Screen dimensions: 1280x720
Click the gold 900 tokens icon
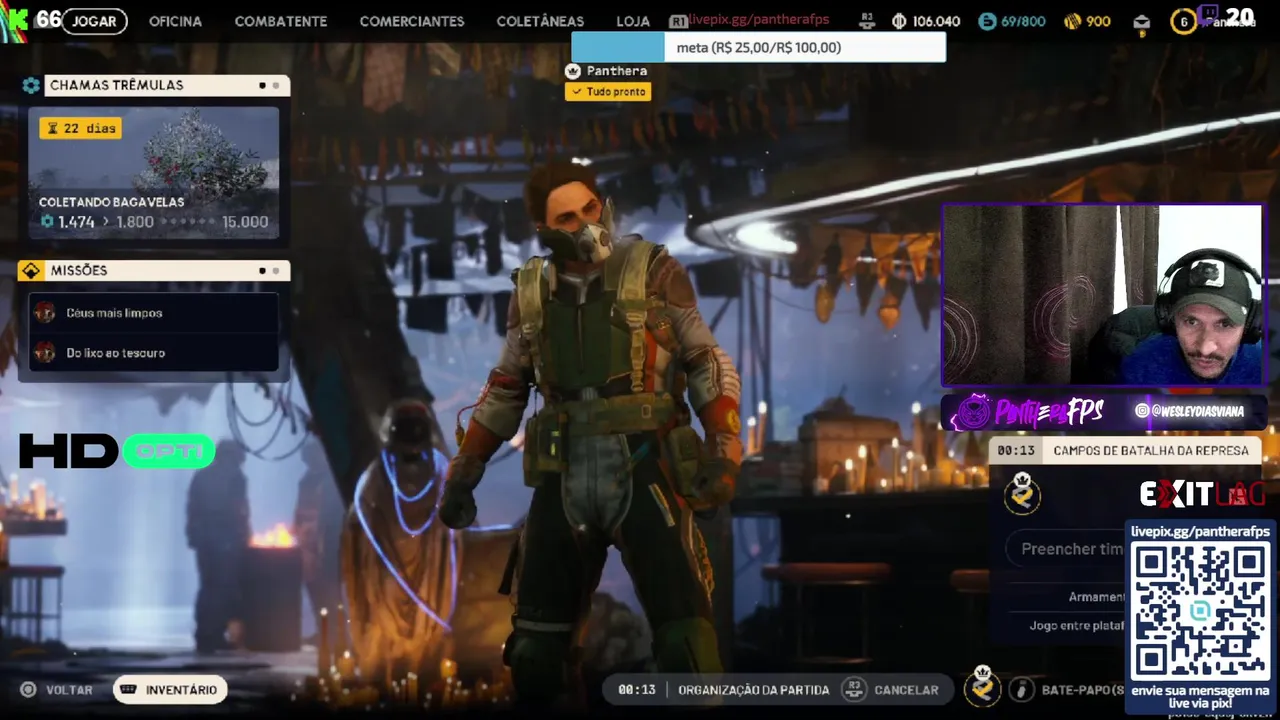[x=1072, y=21]
